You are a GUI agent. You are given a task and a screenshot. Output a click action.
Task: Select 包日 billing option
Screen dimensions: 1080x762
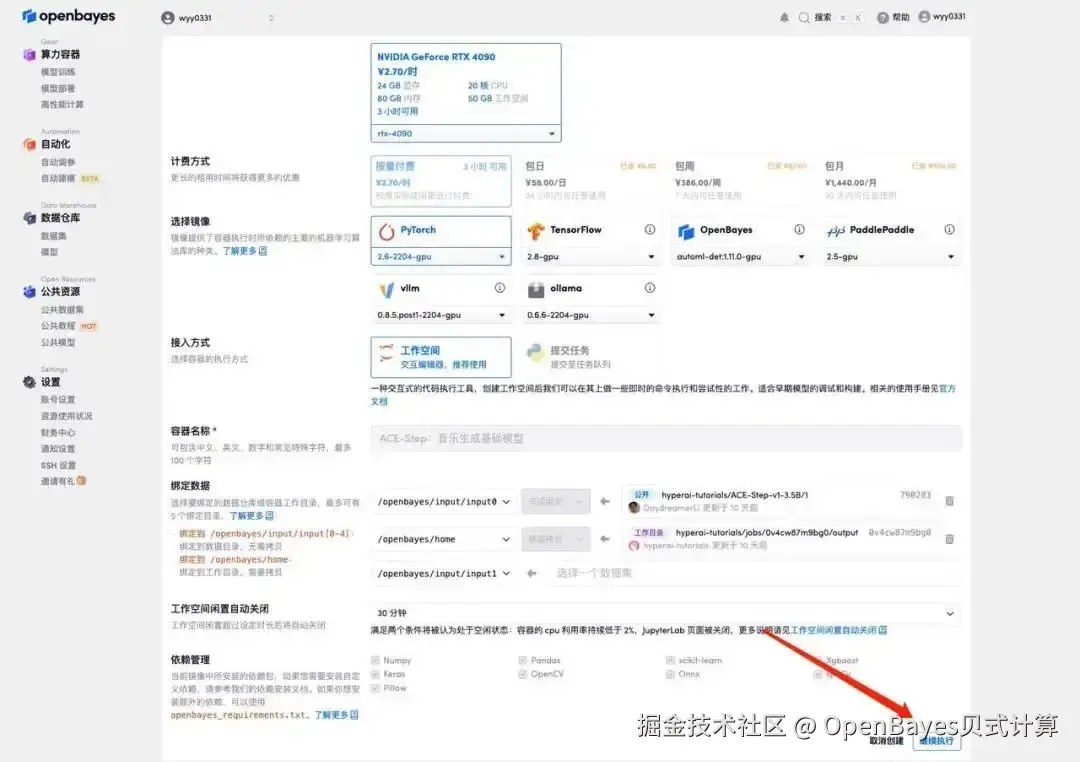coord(590,181)
